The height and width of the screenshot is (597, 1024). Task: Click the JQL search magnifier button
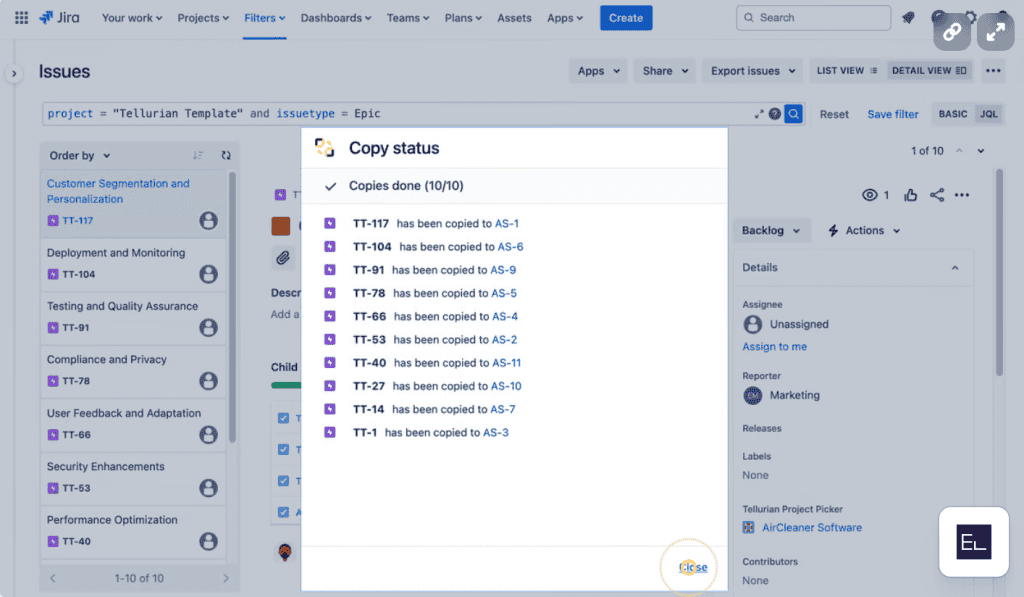click(x=793, y=114)
